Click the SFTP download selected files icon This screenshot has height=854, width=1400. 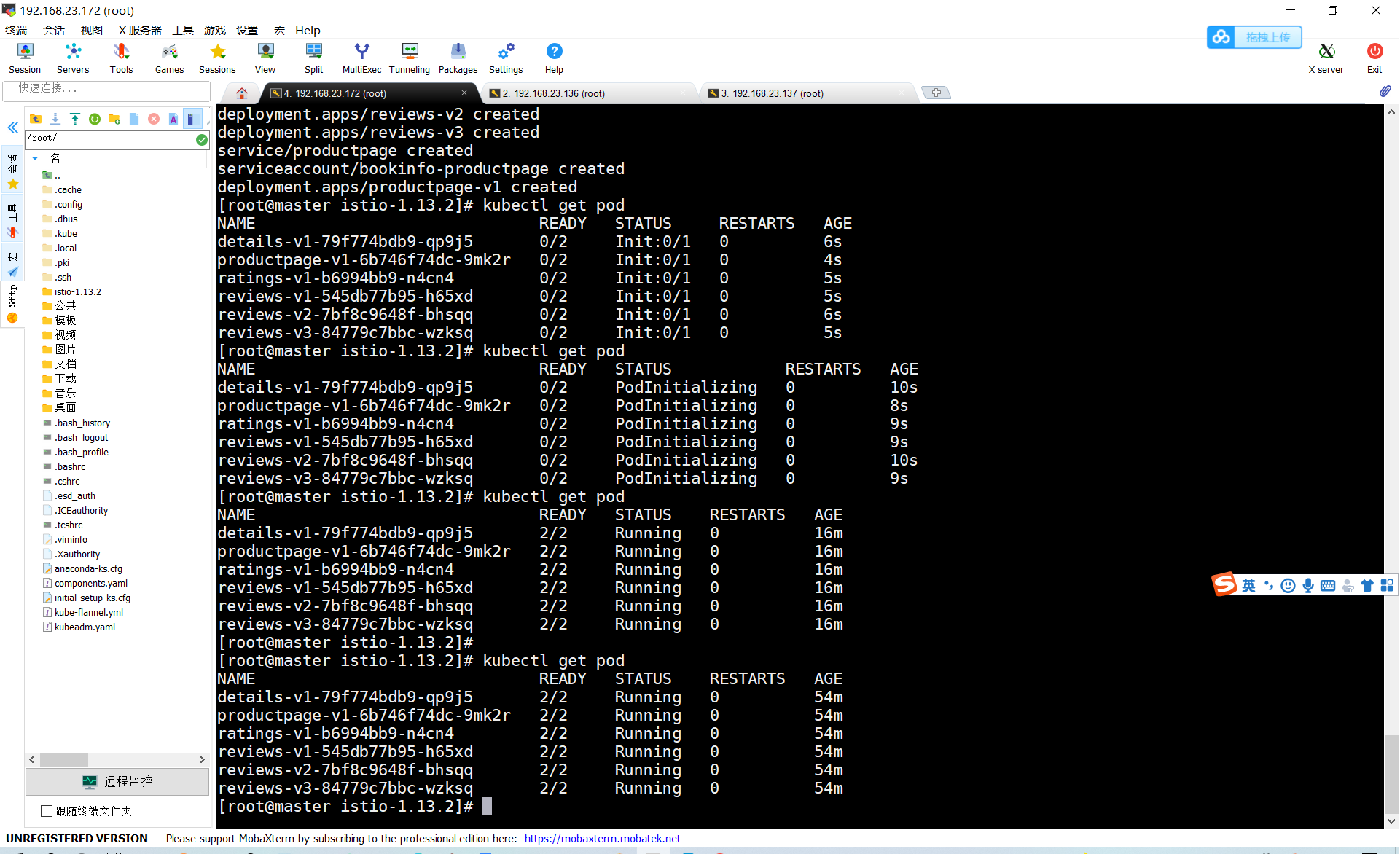pyautogui.click(x=55, y=119)
